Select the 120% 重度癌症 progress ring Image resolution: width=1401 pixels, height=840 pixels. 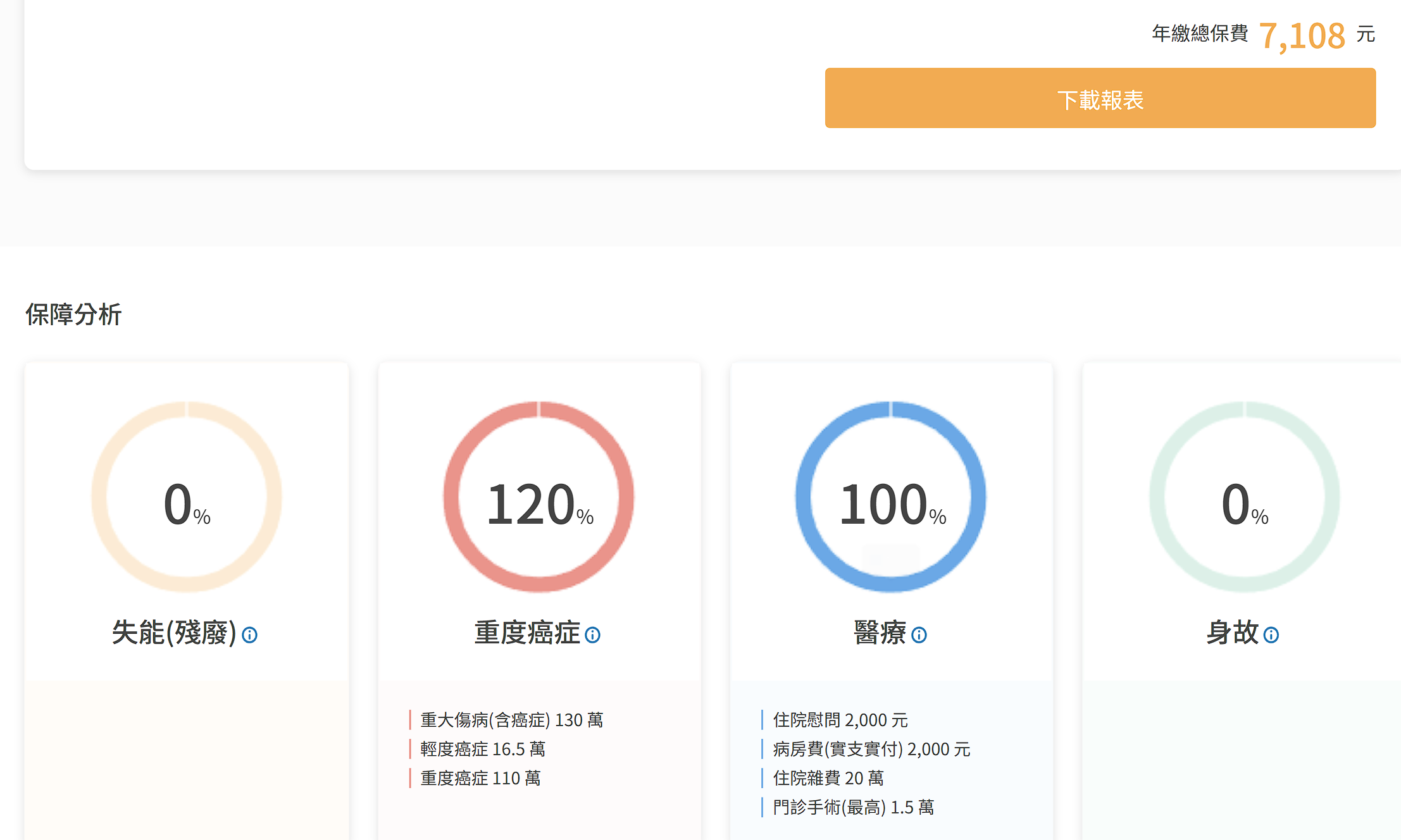click(539, 497)
